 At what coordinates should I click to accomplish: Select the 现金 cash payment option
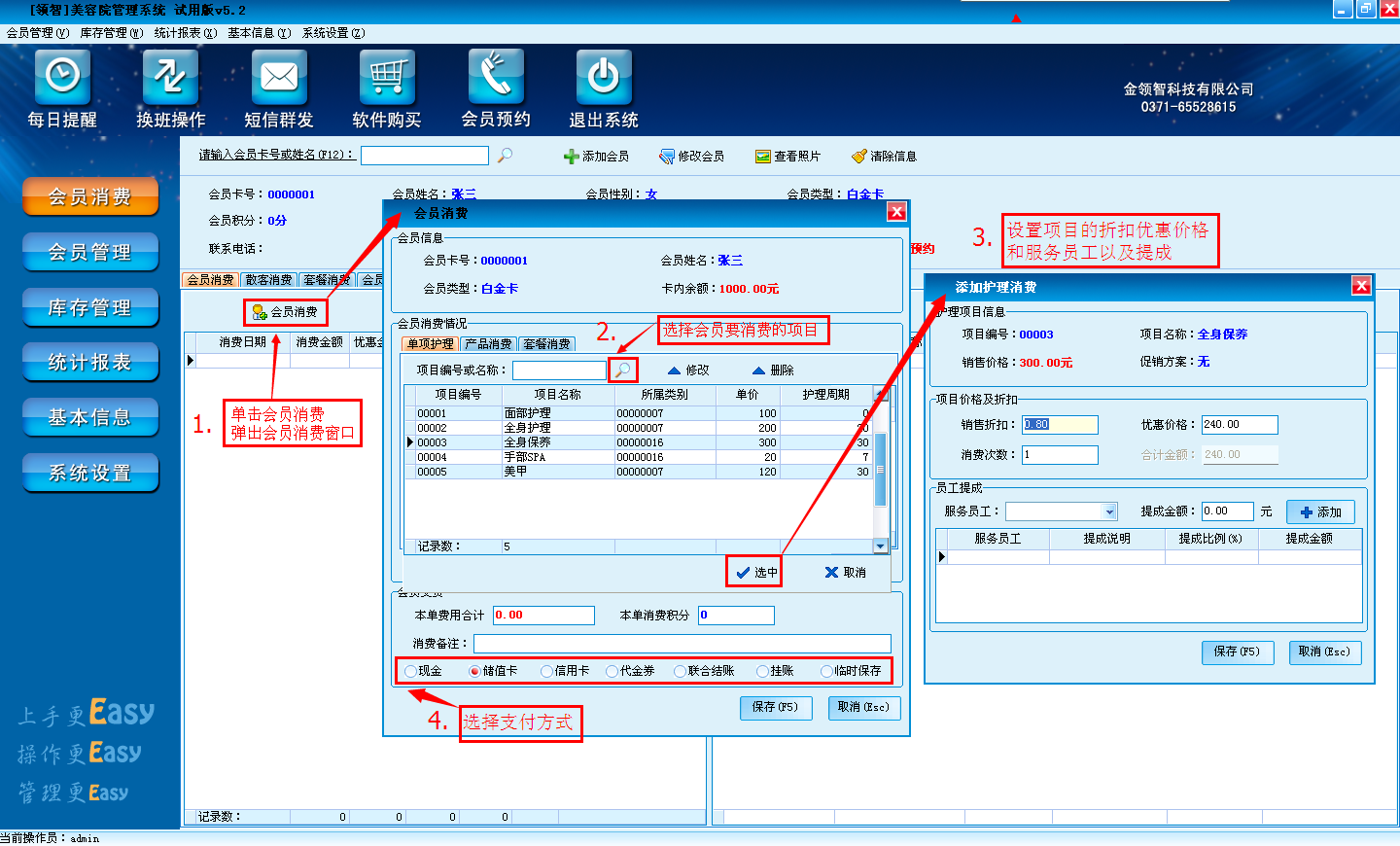pos(411,671)
